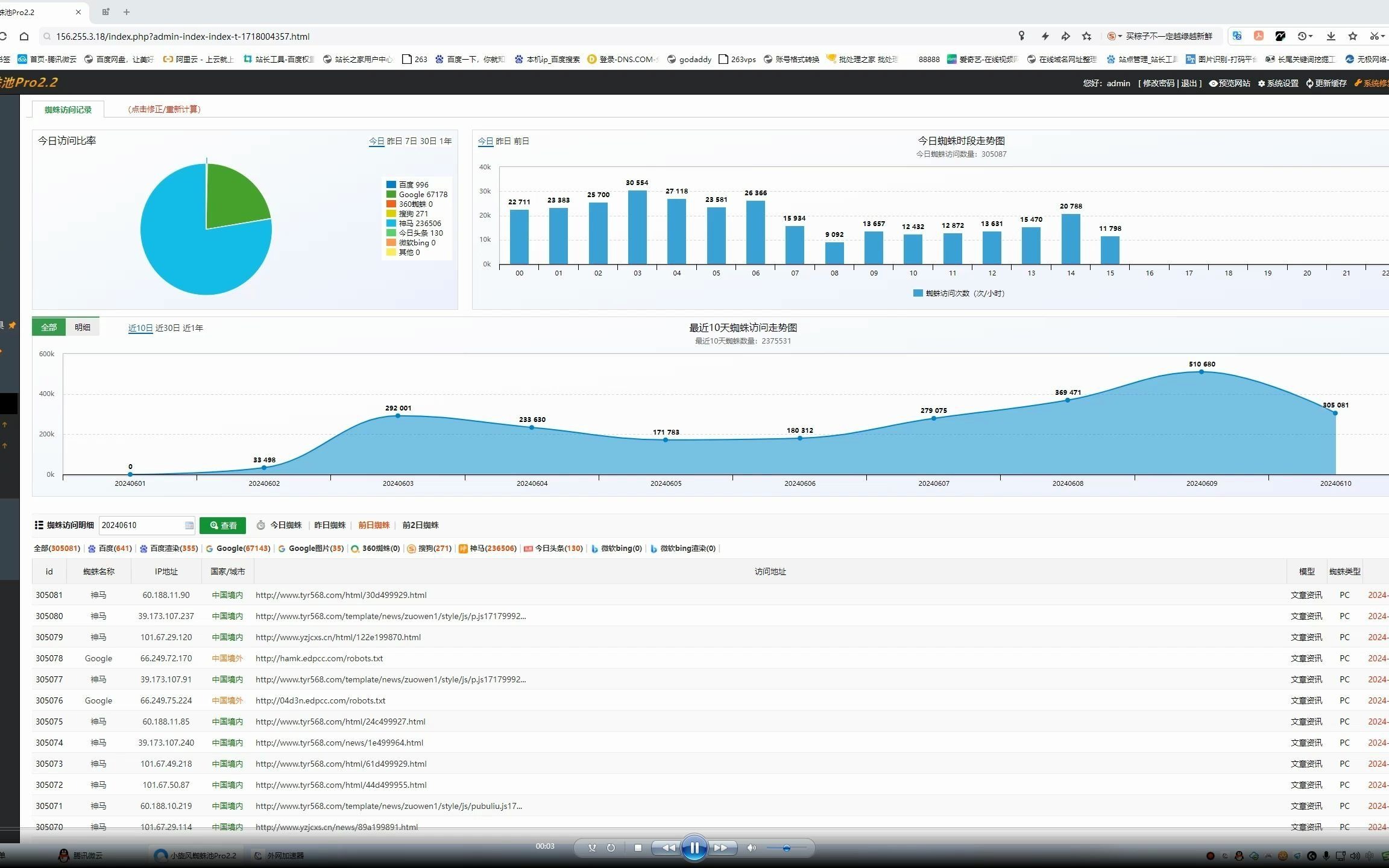Click the add-to-favorites star-plus icon
The height and width of the screenshot is (868, 1389).
tap(1086, 36)
